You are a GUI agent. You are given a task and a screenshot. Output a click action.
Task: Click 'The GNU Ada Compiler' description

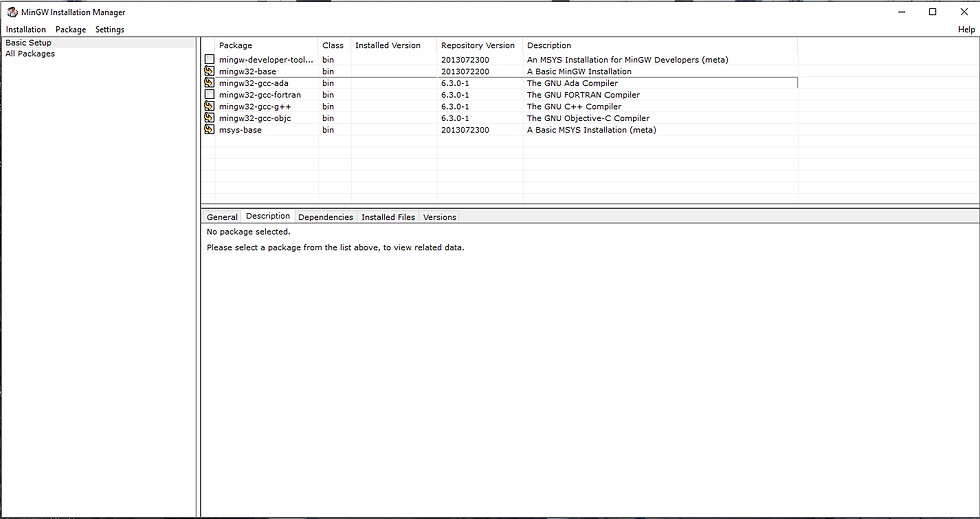point(572,83)
